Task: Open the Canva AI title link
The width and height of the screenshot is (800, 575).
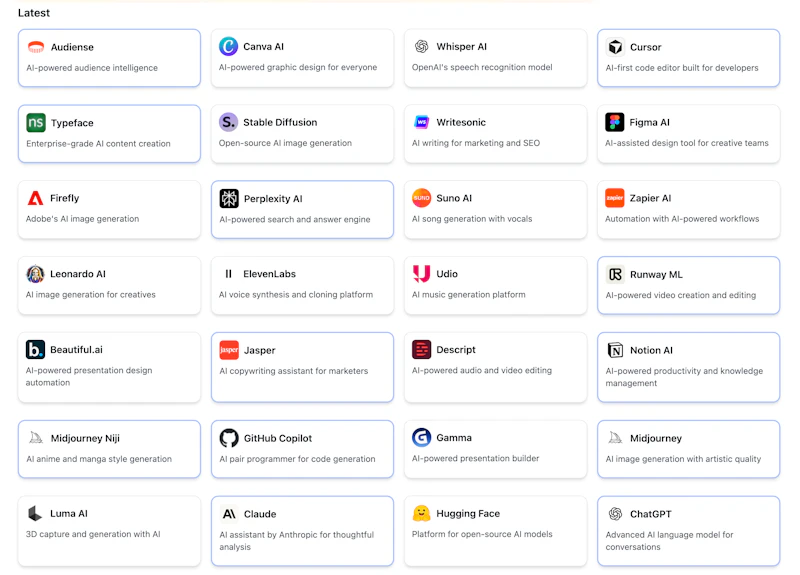Action: tap(263, 46)
